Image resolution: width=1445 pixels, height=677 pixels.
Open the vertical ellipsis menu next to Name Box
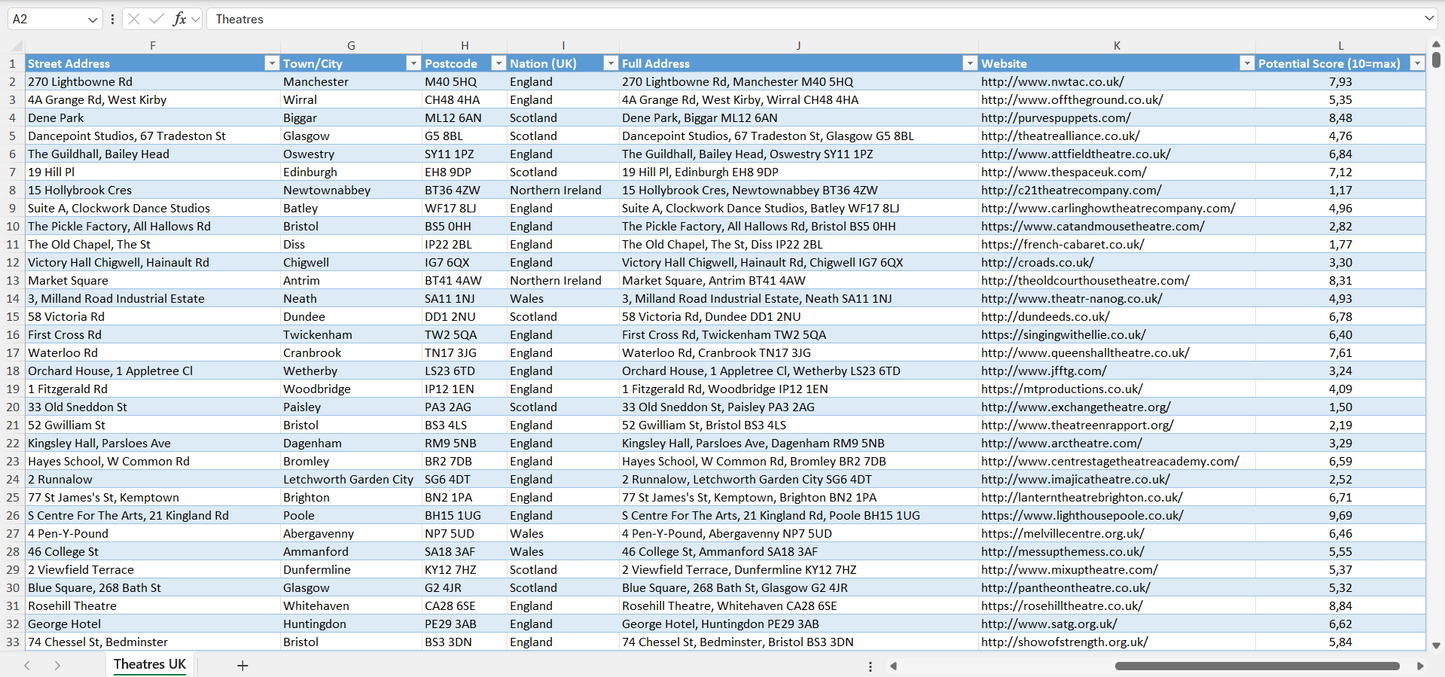point(112,18)
